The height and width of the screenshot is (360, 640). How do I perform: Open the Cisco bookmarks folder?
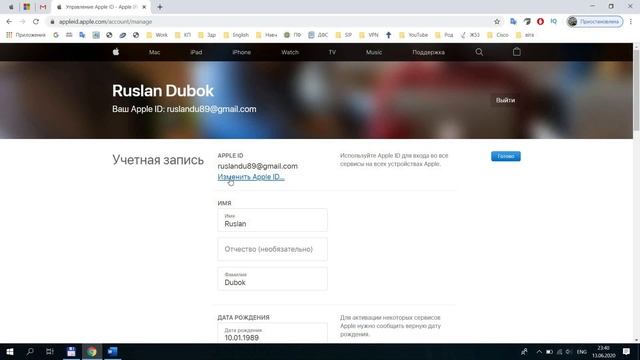(x=498, y=35)
